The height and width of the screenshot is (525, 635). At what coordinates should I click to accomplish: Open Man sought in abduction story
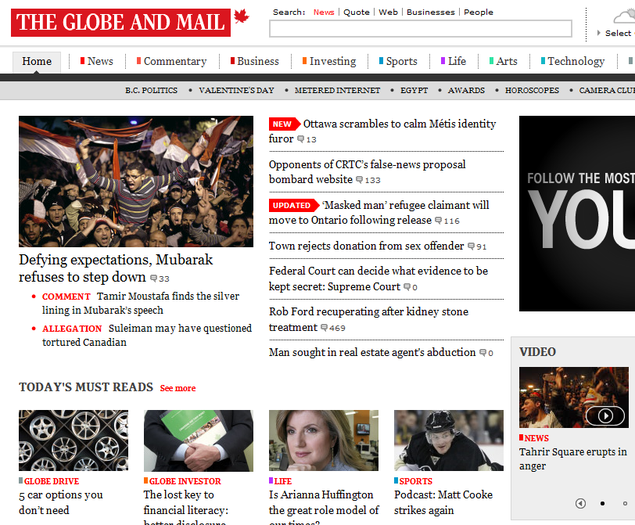372,352
